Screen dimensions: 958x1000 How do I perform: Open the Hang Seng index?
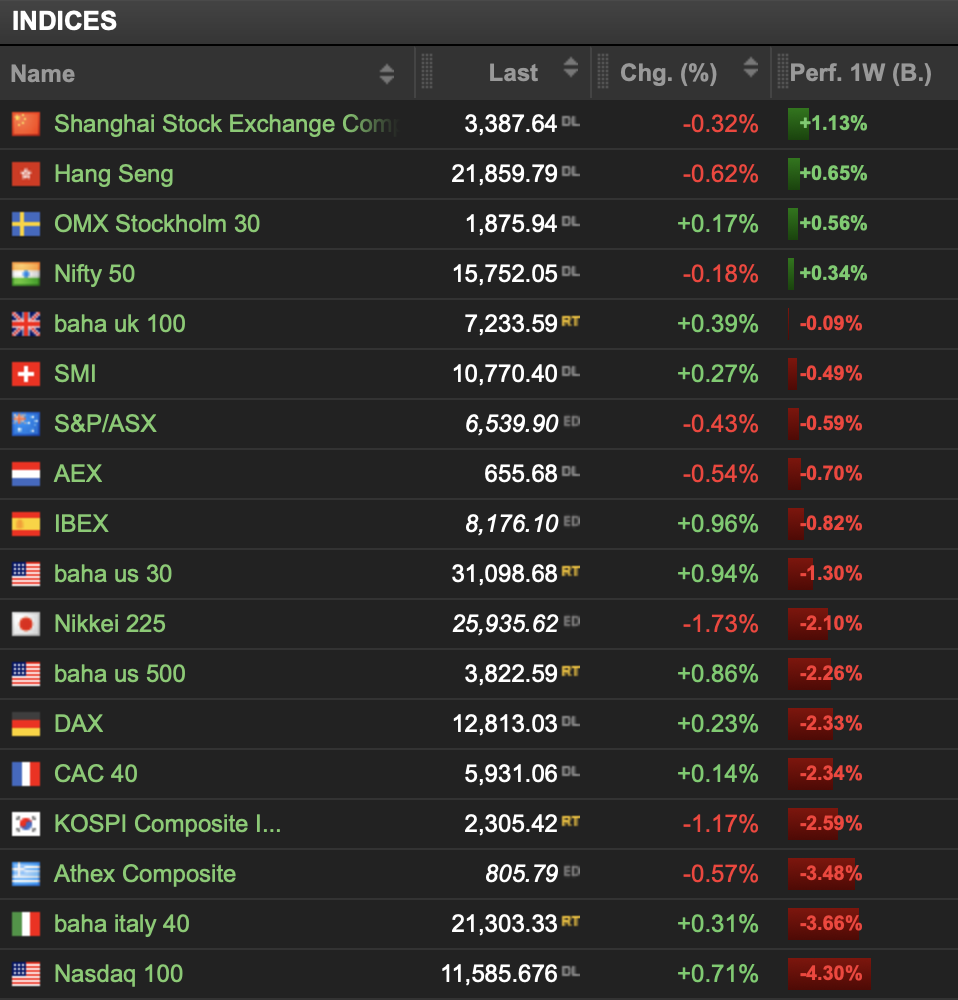pyautogui.click(x=114, y=174)
